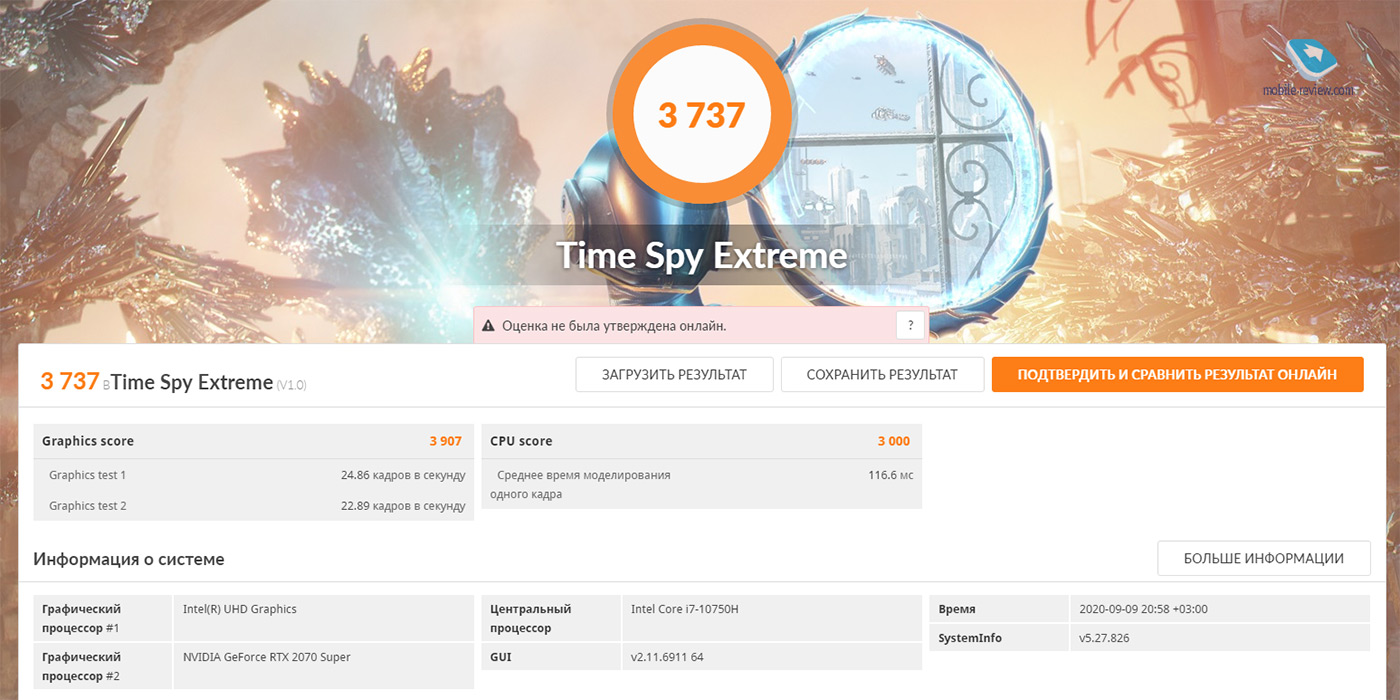Click the Время label
This screenshot has height=700, width=1400.
pyautogui.click(x=957, y=608)
